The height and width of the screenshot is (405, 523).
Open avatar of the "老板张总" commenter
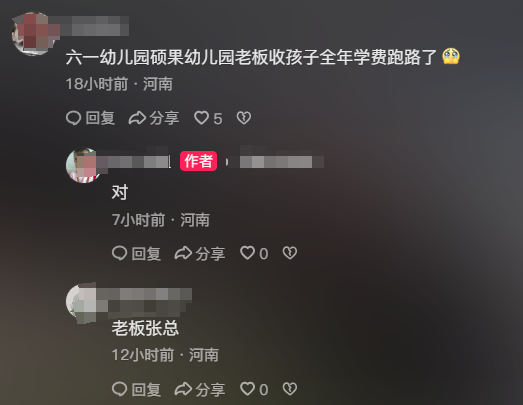(x=83, y=302)
